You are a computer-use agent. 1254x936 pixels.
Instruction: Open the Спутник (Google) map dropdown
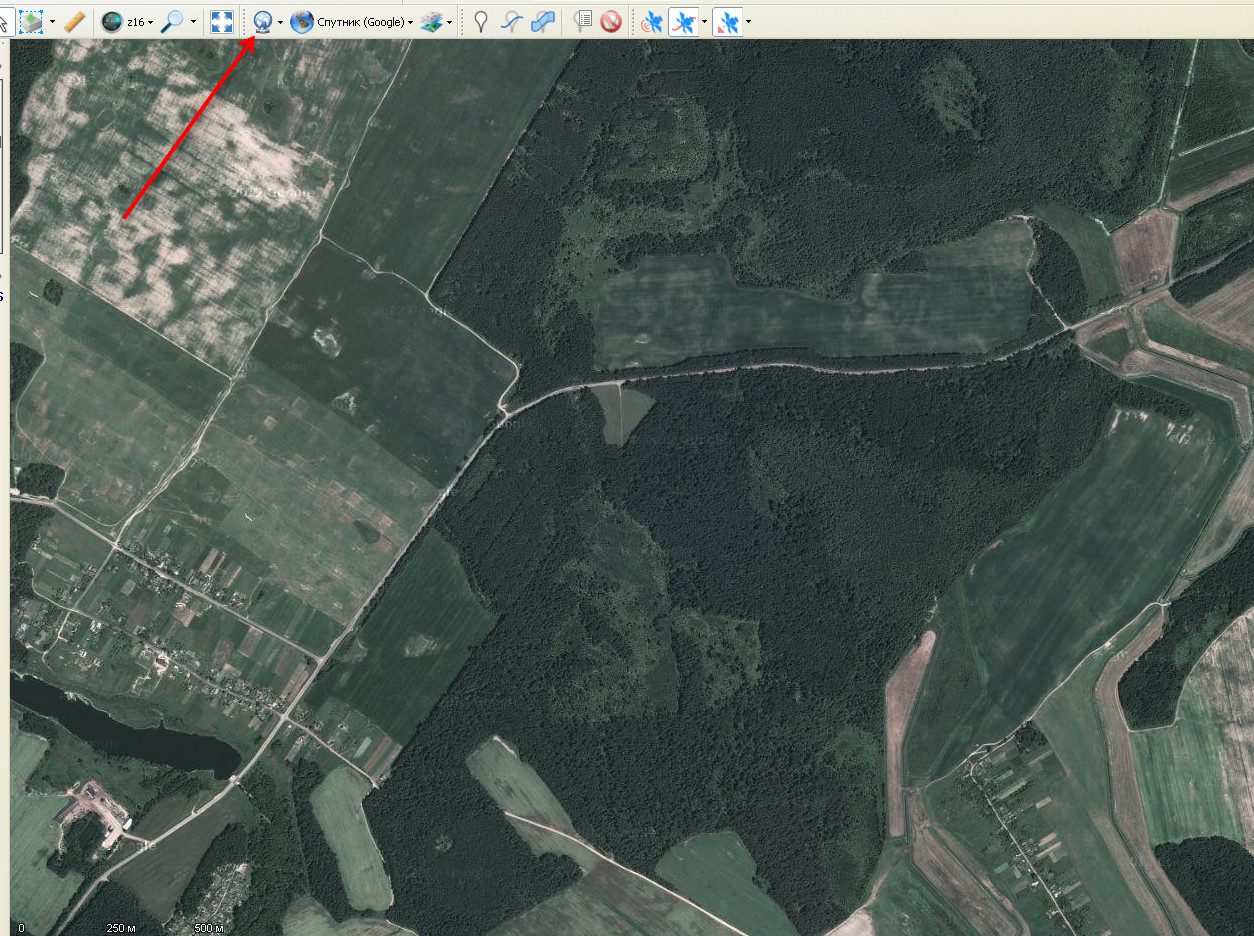tap(360, 22)
